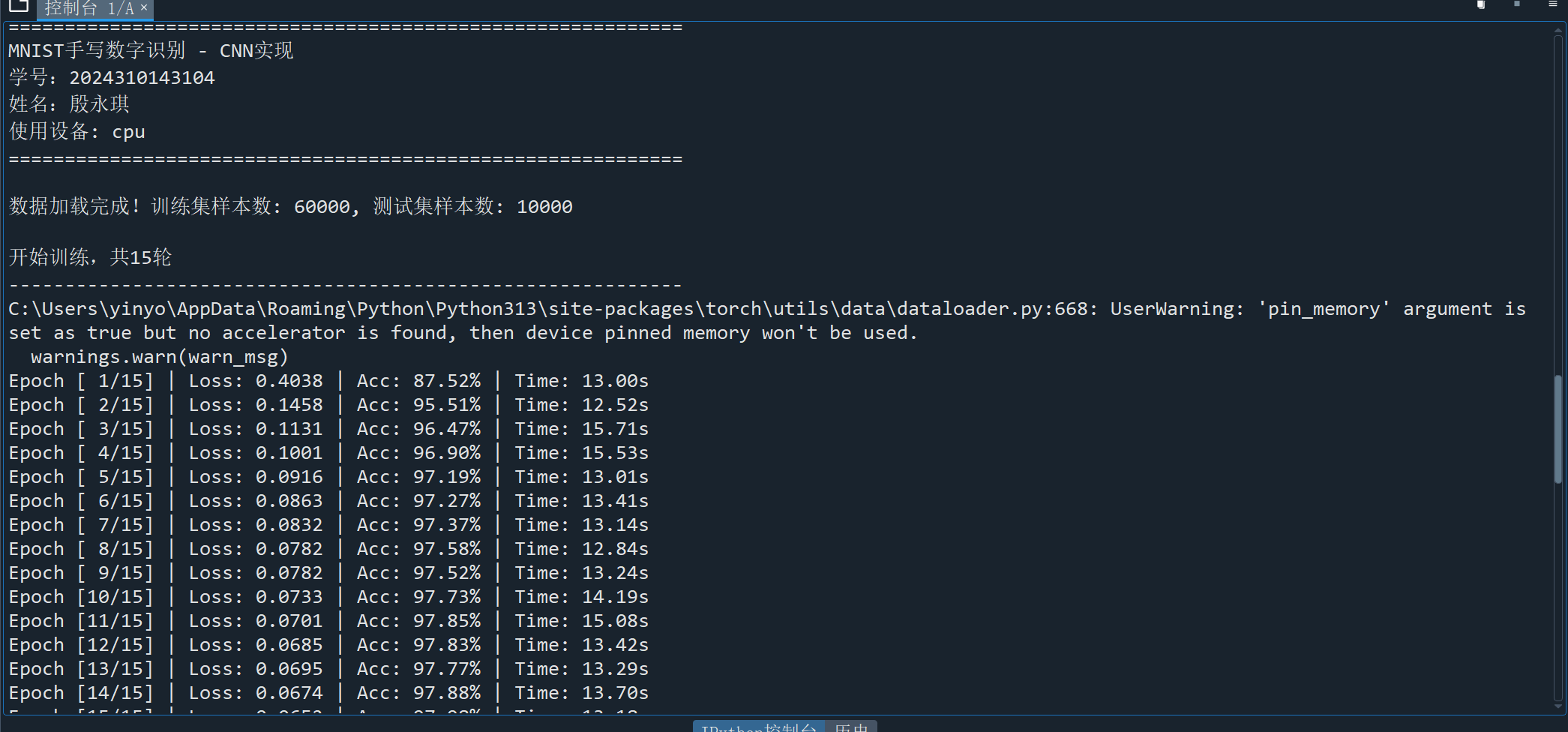Viewport: 1568px width, 732px height.
Task: Click the scrollbar up arrow
Action: (1558, 31)
